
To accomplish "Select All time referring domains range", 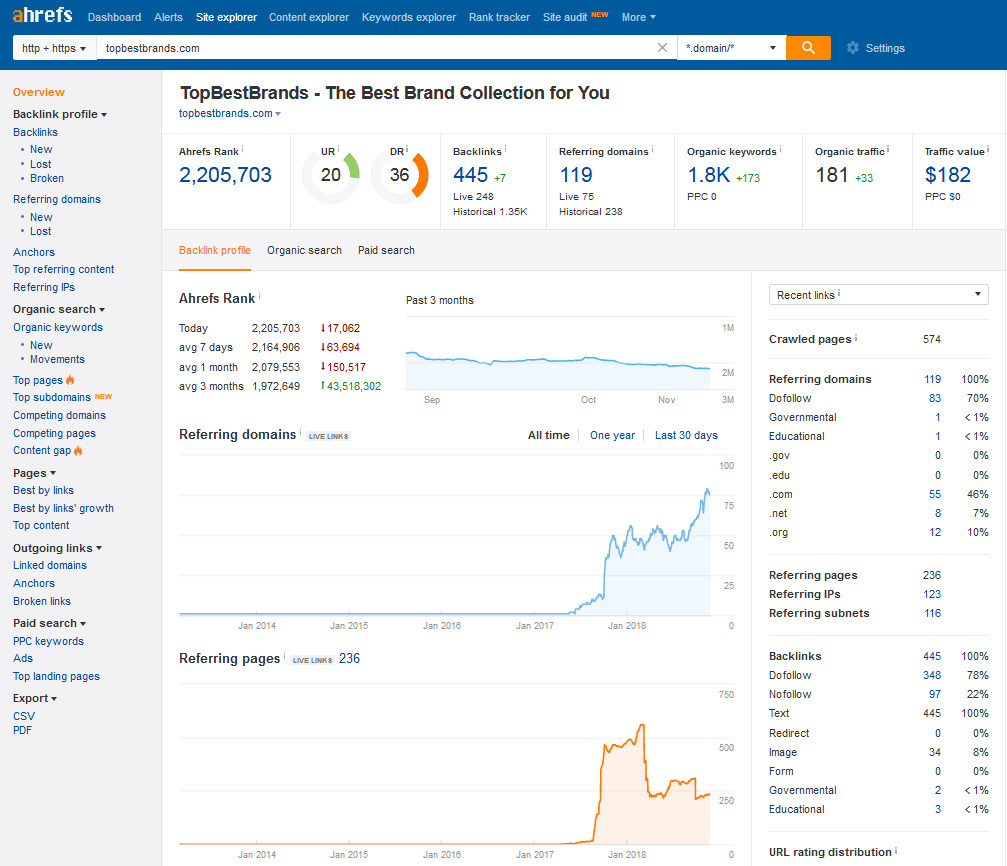I will pos(548,436).
